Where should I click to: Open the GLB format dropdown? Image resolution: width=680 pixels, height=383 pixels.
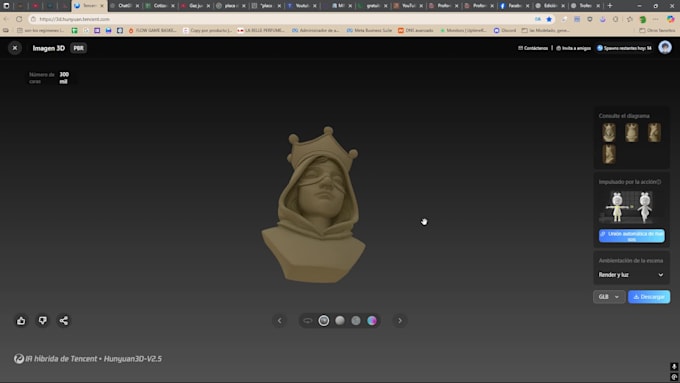609,297
